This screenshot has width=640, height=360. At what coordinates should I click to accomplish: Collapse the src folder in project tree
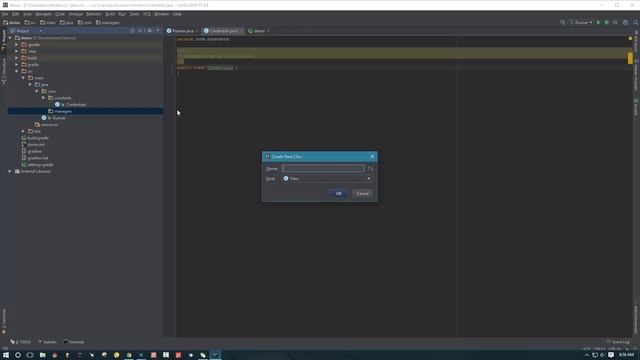click(17, 71)
